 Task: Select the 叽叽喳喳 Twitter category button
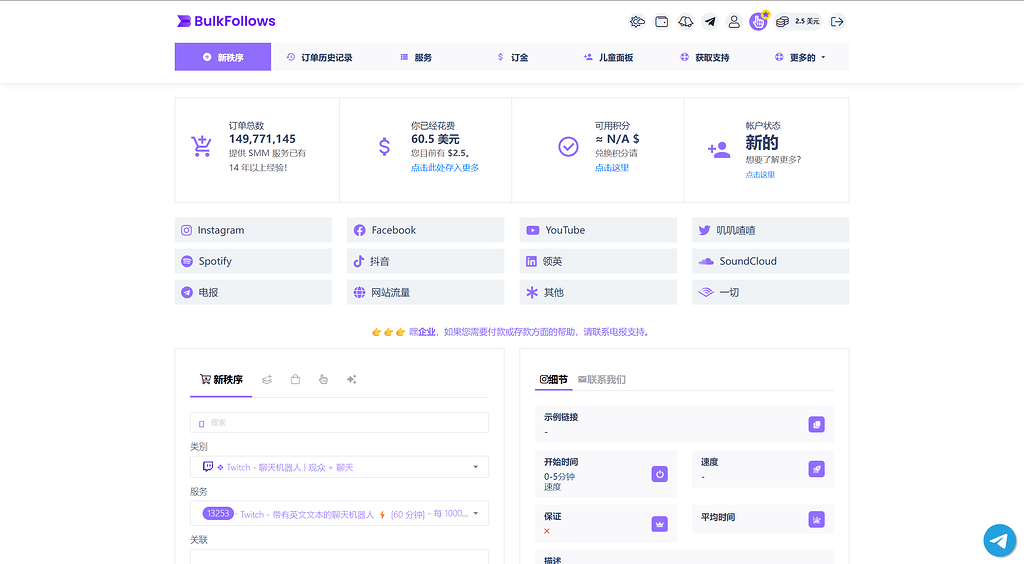point(771,230)
